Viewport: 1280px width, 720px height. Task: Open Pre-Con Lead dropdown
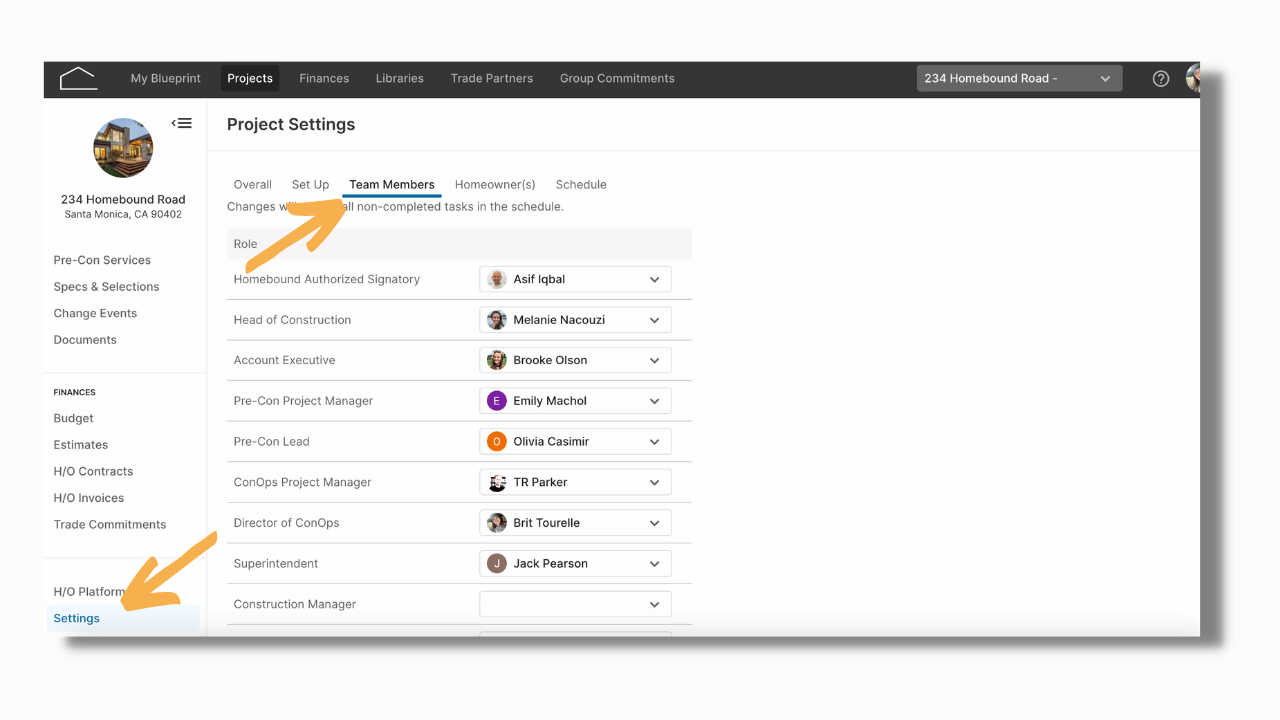[575, 441]
